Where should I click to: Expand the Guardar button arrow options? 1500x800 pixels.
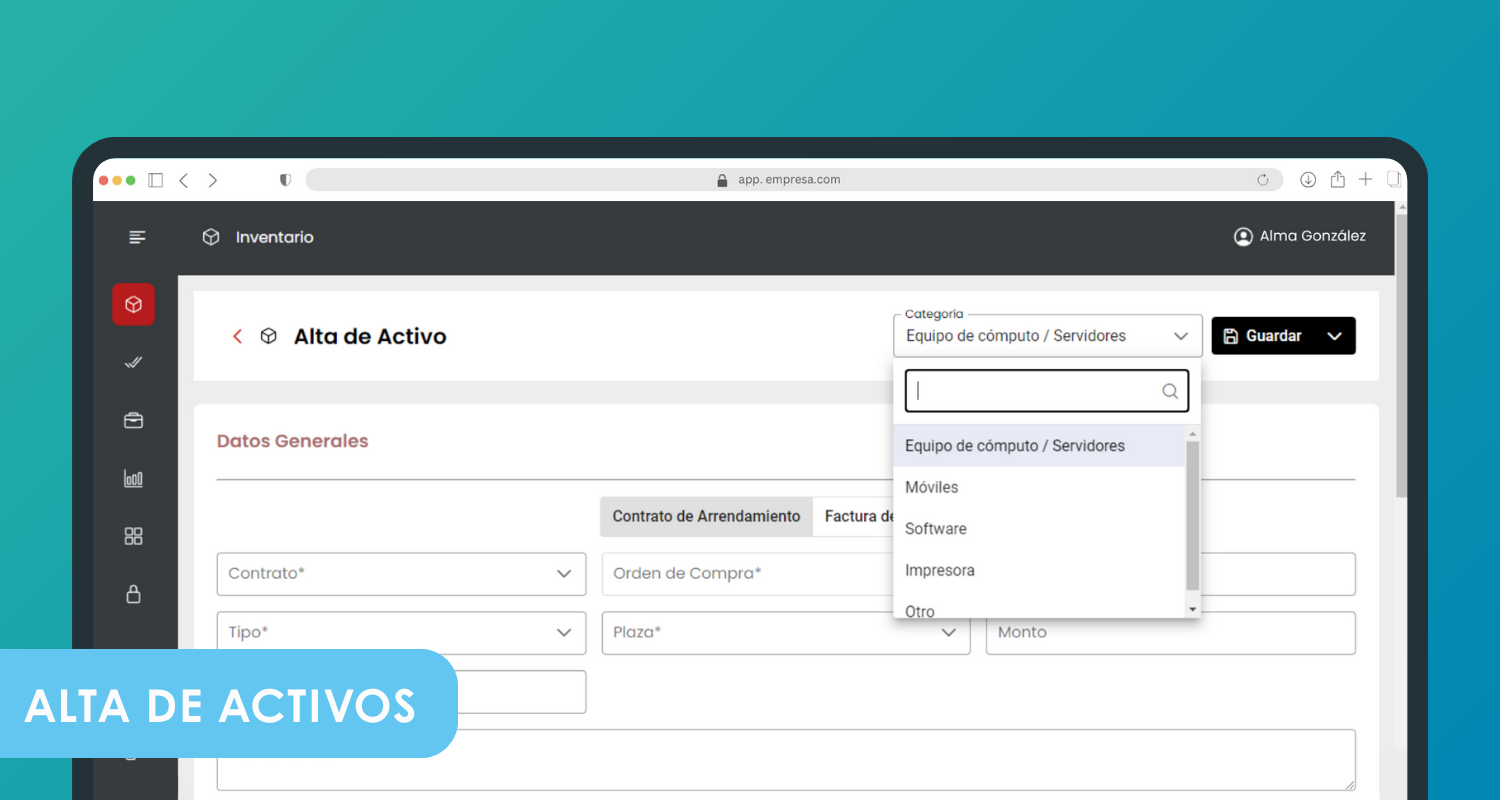coord(1334,336)
